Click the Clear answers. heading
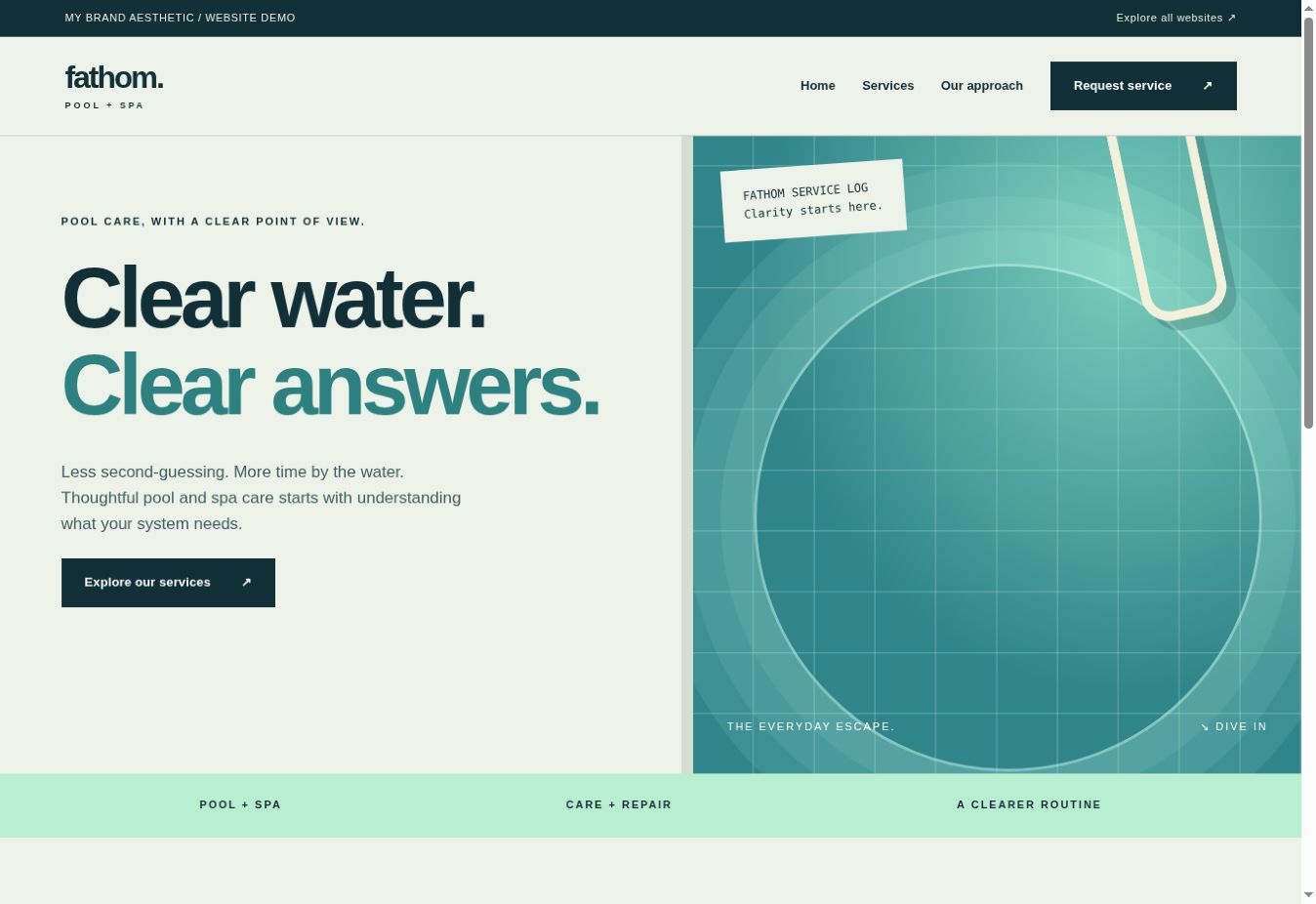The image size is (1316, 904). pos(330,386)
